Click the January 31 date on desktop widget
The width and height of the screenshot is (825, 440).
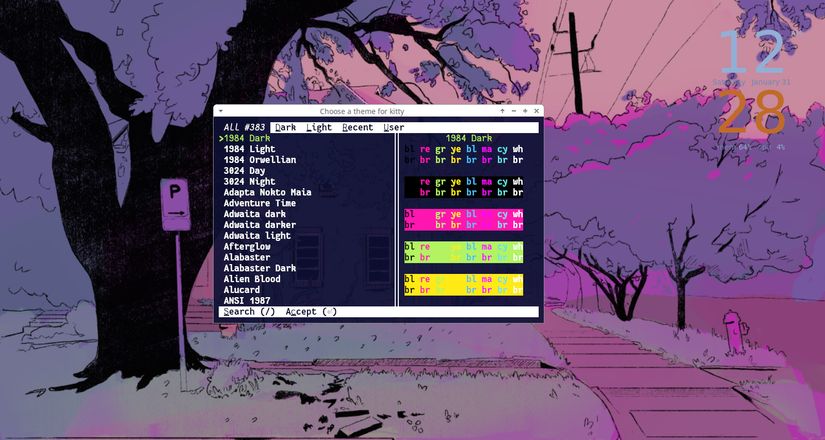(x=770, y=82)
